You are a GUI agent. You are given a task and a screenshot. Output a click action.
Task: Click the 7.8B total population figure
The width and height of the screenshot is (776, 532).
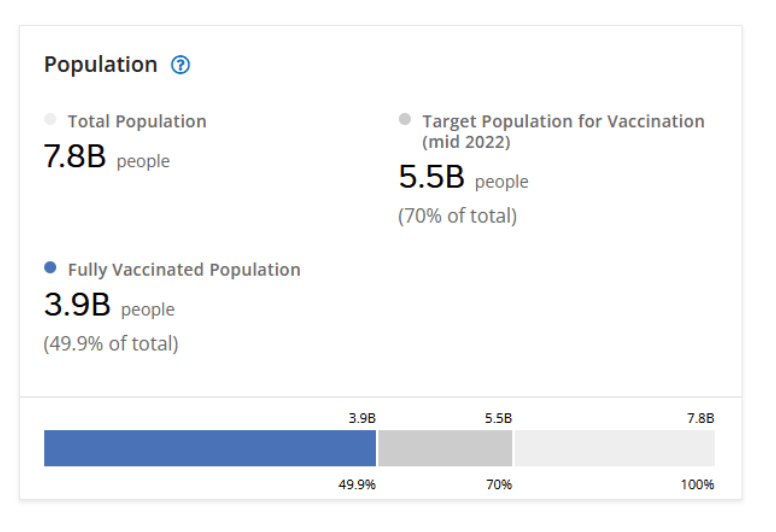tap(75, 157)
